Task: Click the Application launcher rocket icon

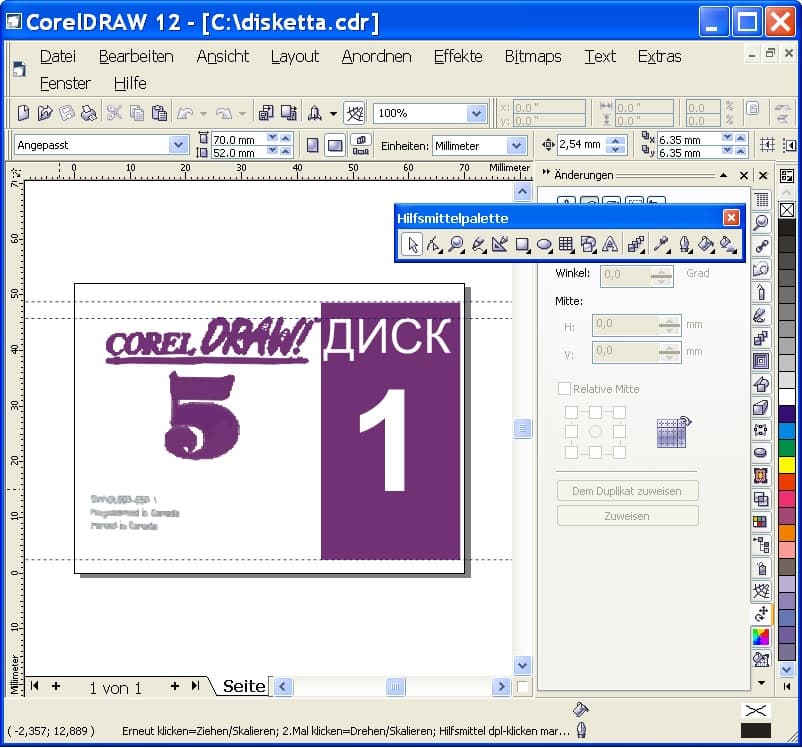Action: pos(315,113)
